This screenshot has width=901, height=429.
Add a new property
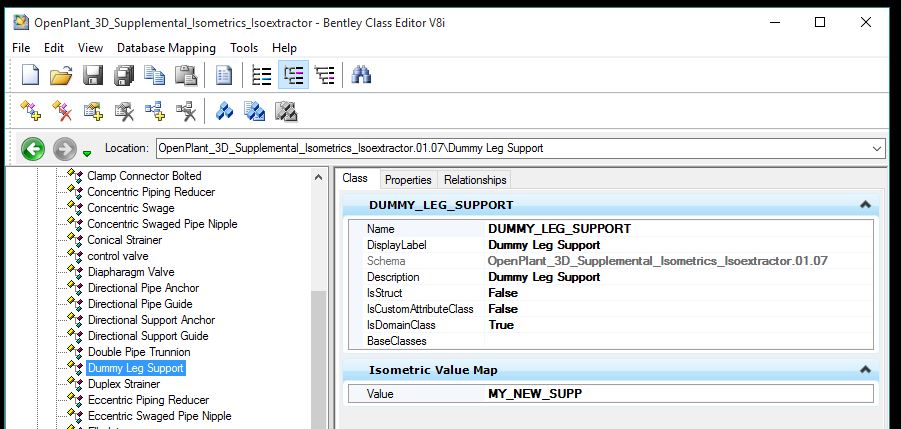tap(93, 110)
